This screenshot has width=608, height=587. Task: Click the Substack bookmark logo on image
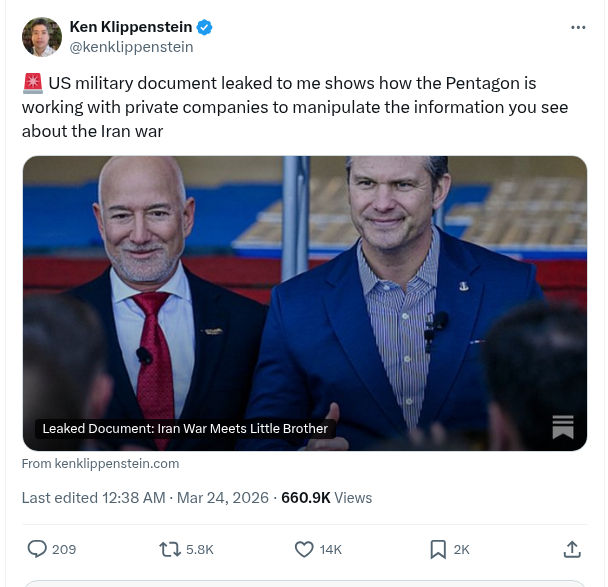pos(563,427)
